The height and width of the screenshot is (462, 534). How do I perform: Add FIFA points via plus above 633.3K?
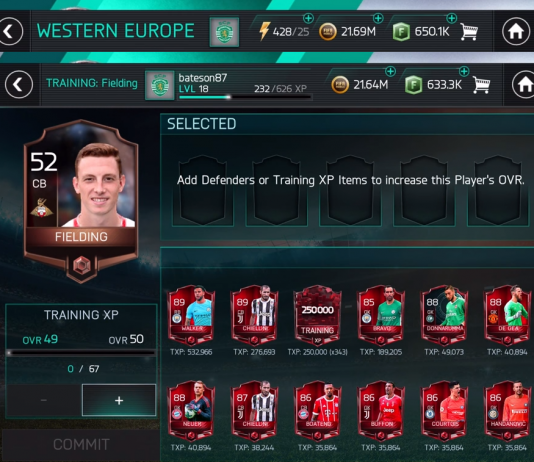[x=464, y=72]
